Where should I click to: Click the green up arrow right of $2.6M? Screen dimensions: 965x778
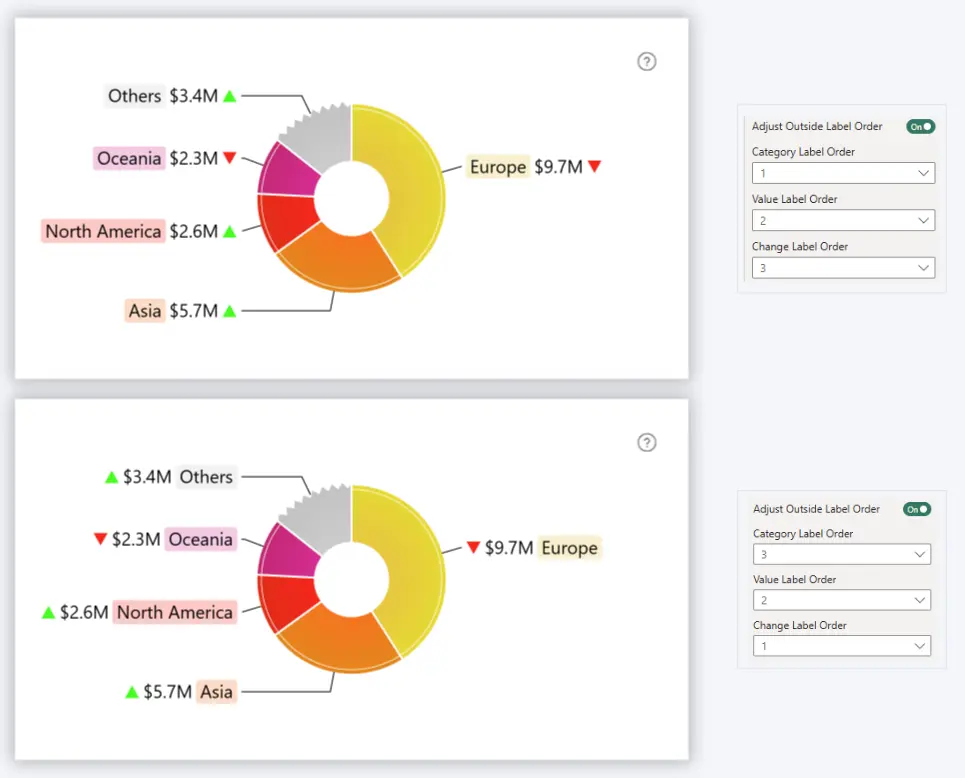pos(229,231)
